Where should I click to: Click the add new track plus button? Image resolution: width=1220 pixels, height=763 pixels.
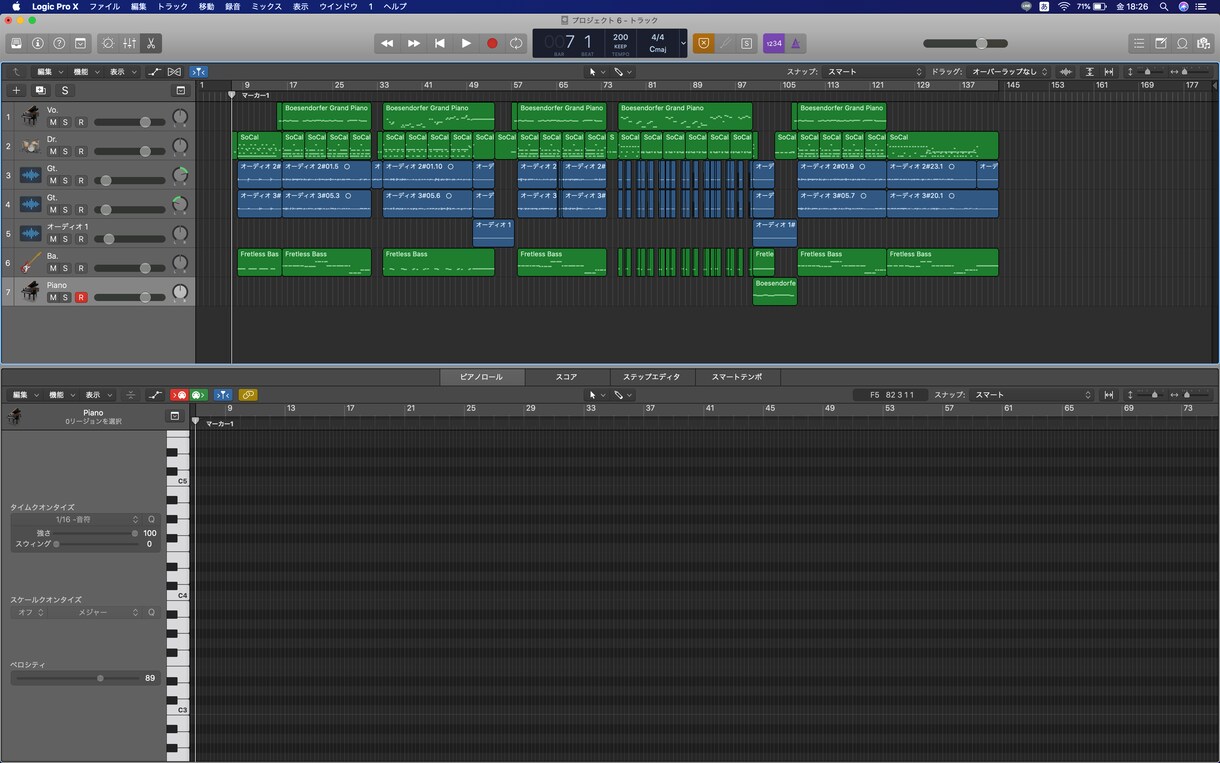coord(16,90)
